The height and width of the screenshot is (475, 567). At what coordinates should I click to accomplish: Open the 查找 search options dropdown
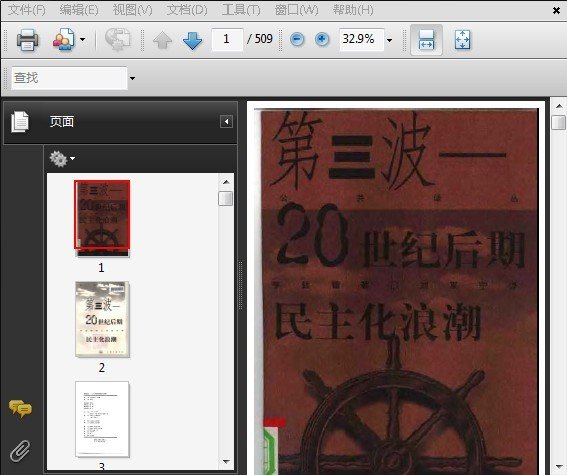(132, 78)
